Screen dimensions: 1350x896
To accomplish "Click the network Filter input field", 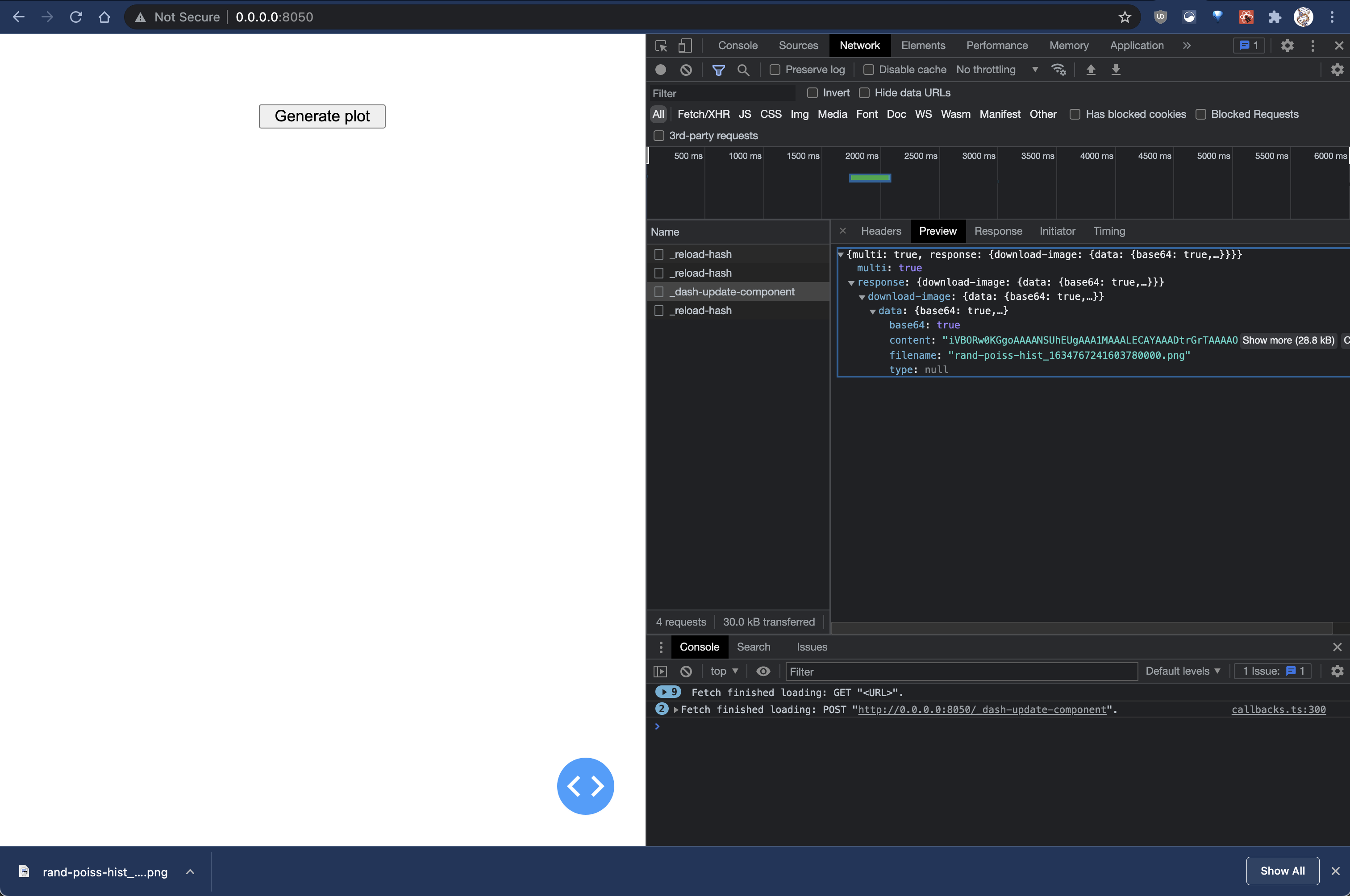I will pos(722,93).
